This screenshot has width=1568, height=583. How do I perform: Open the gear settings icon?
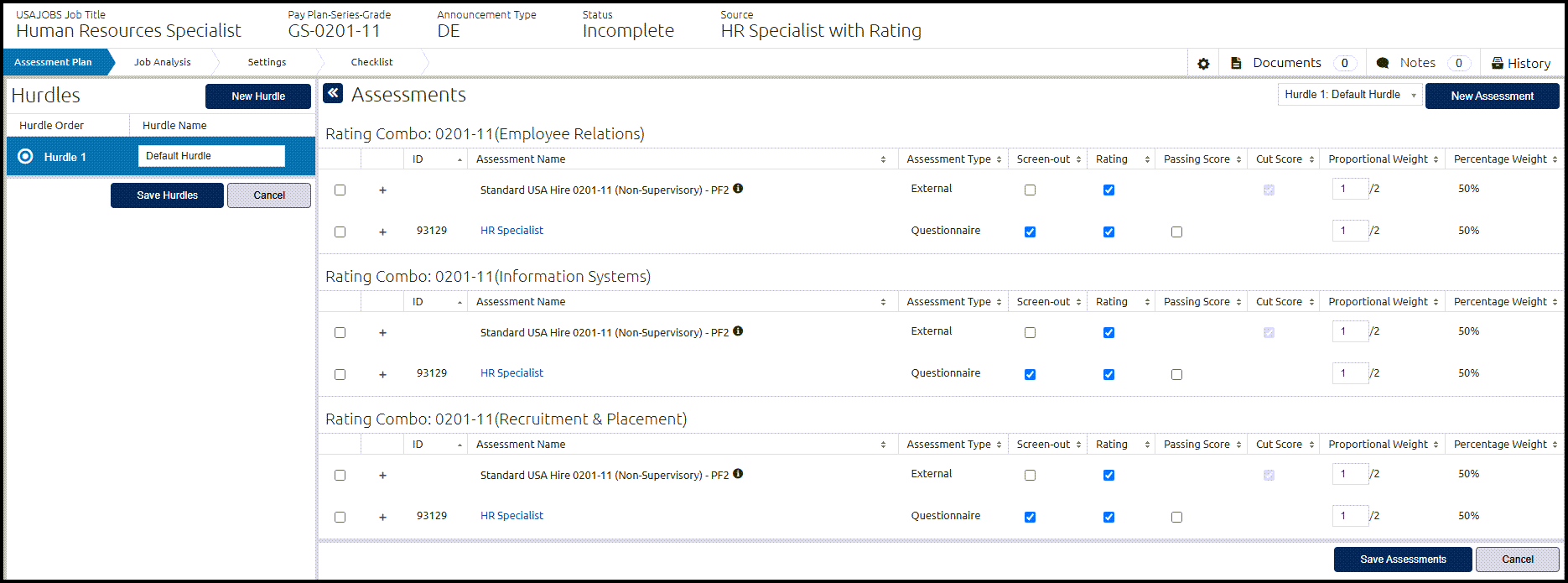tap(1203, 64)
